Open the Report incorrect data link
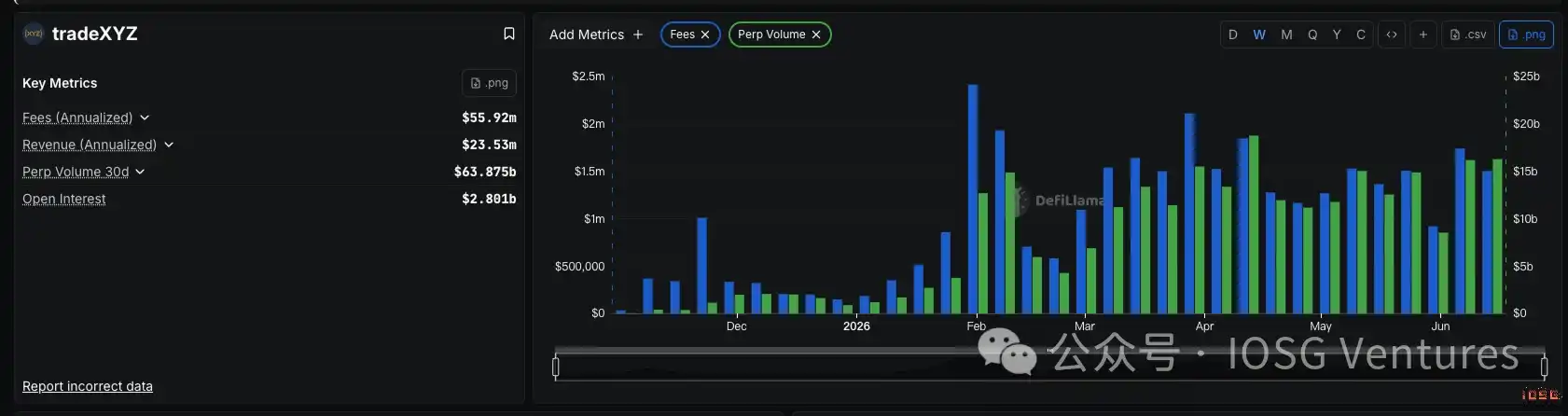Screen dimensions: 1568x416 click(x=88, y=386)
